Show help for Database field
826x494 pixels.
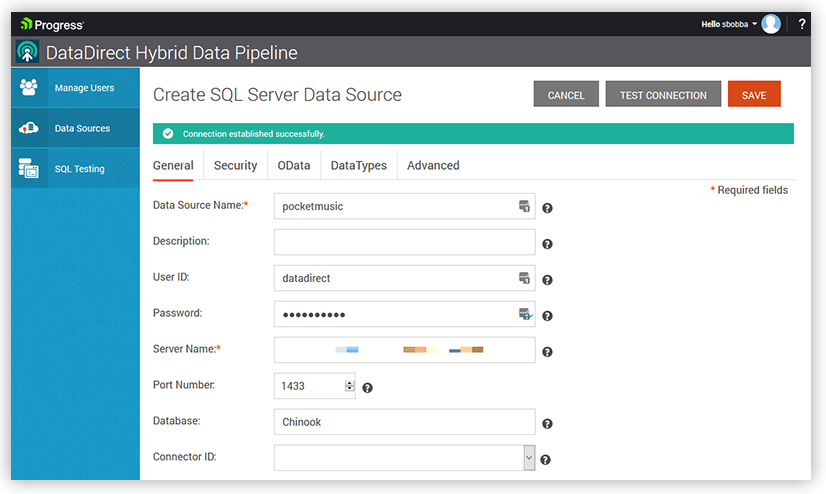click(547, 423)
